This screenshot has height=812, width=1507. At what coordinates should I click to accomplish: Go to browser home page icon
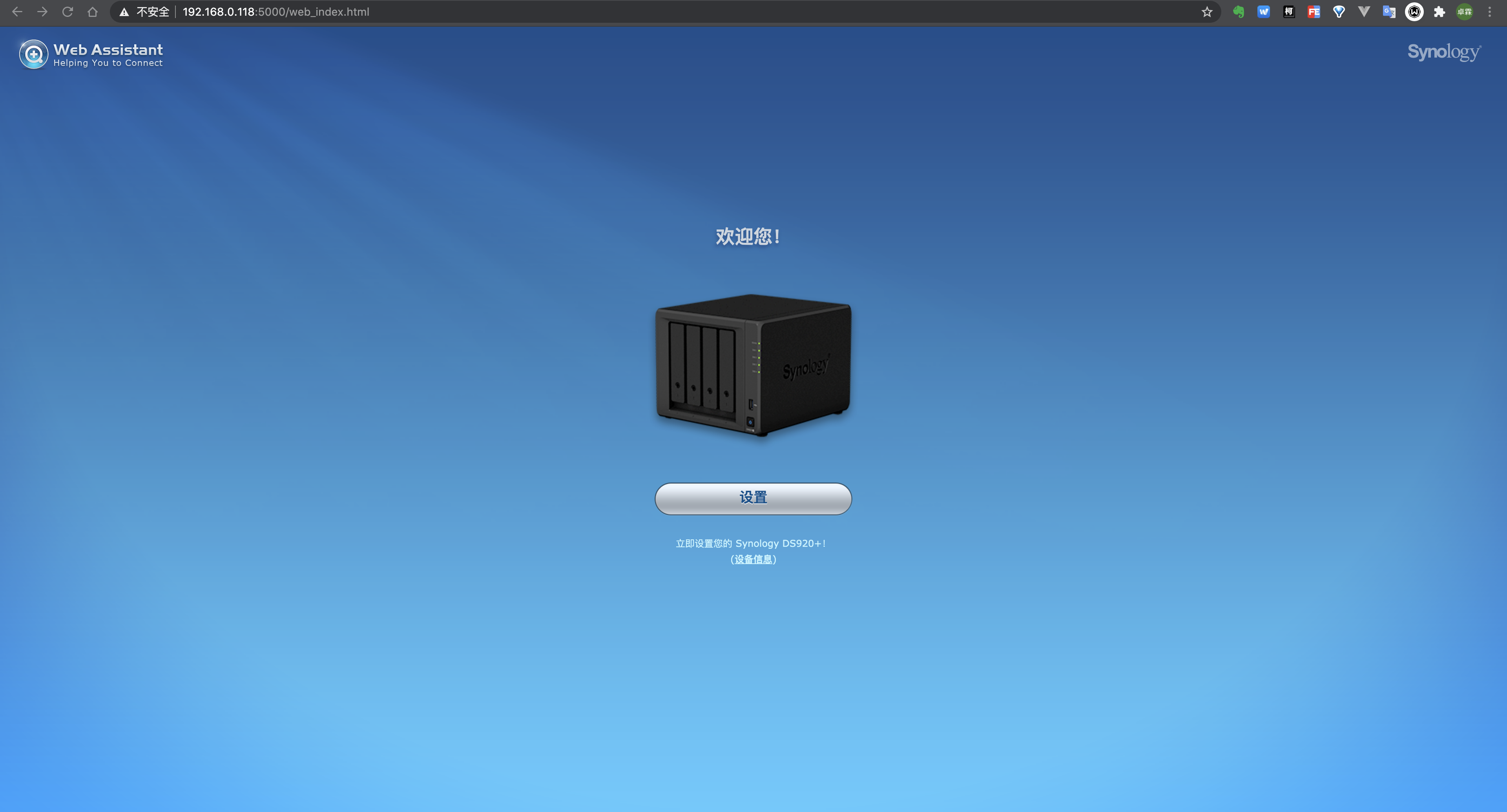click(93, 12)
